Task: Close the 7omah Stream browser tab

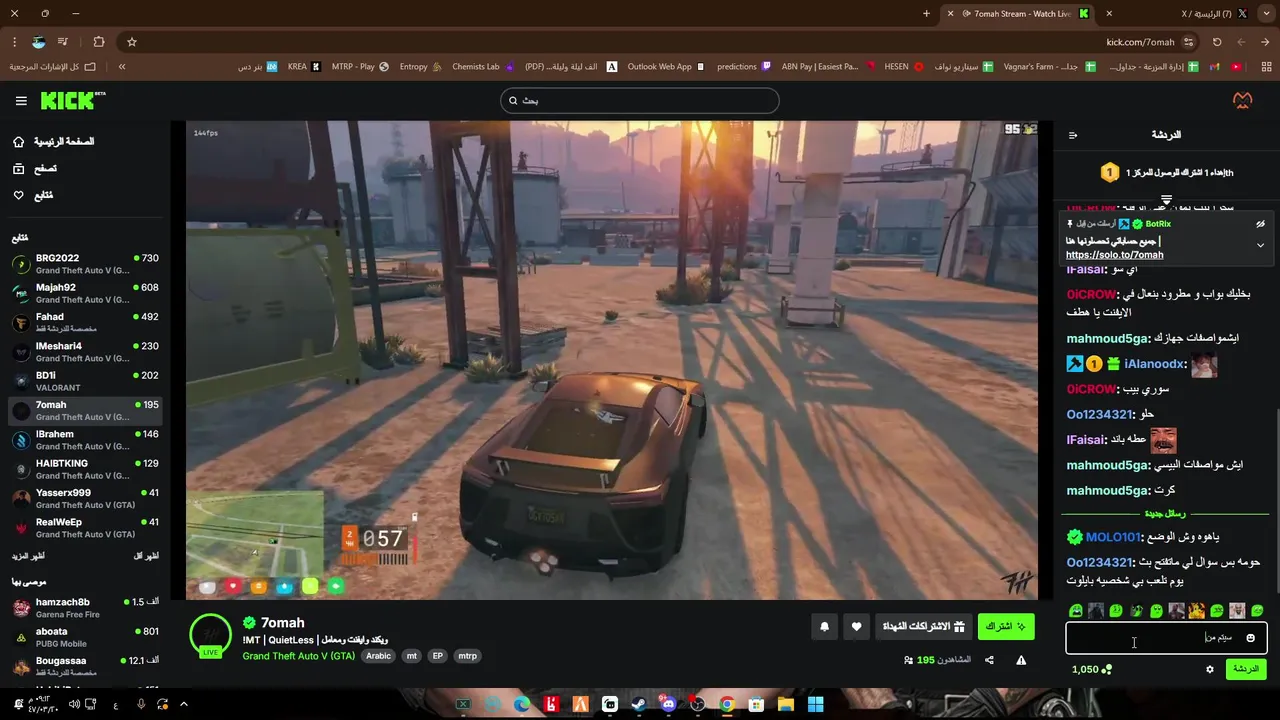Action: pyautogui.click(x=951, y=14)
